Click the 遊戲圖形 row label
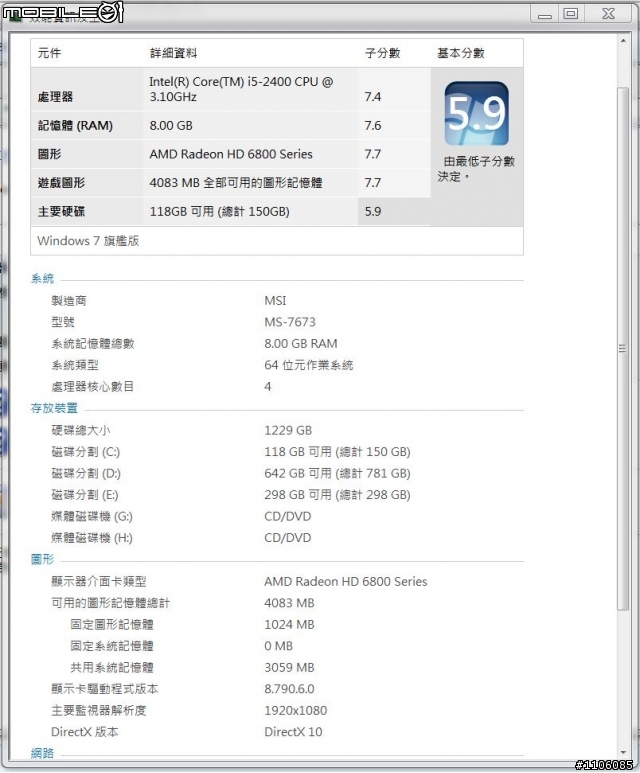This screenshot has width=640, height=773. 61,183
